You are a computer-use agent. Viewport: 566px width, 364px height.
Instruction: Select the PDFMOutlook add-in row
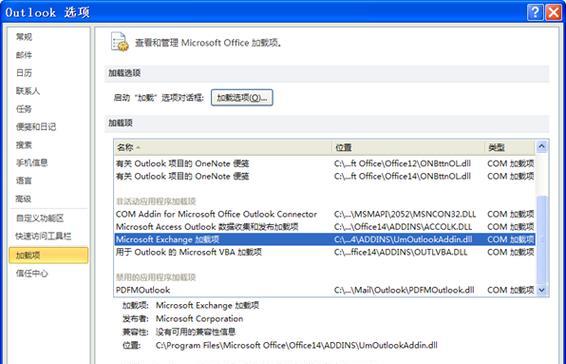coord(325,290)
